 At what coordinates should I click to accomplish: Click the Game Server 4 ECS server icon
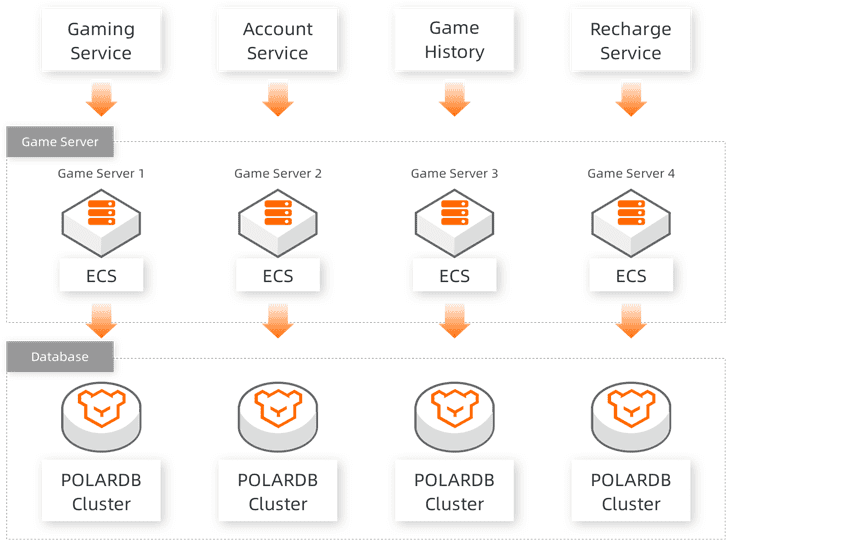tap(631, 223)
